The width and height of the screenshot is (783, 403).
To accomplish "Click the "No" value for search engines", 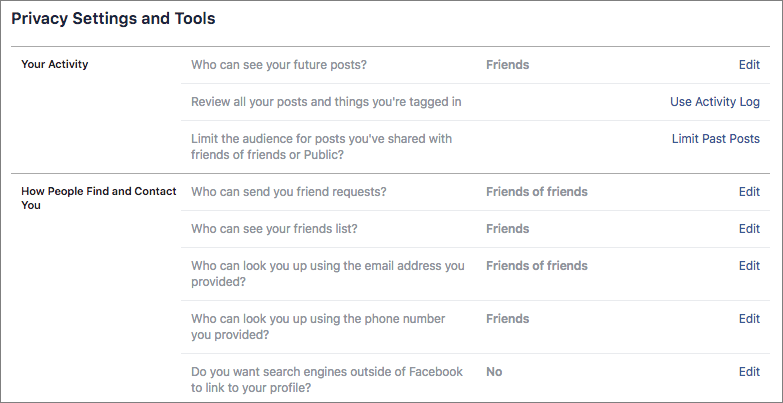I will pyautogui.click(x=494, y=372).
